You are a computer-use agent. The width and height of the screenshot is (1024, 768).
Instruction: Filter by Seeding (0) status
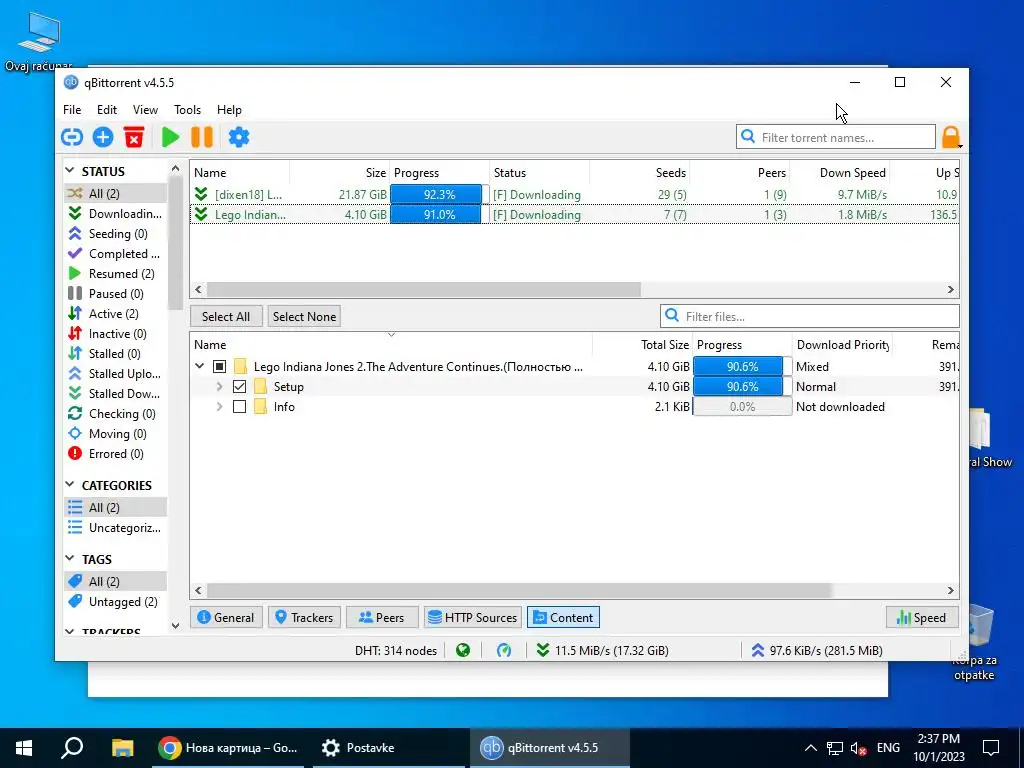(x=116, y=234)
